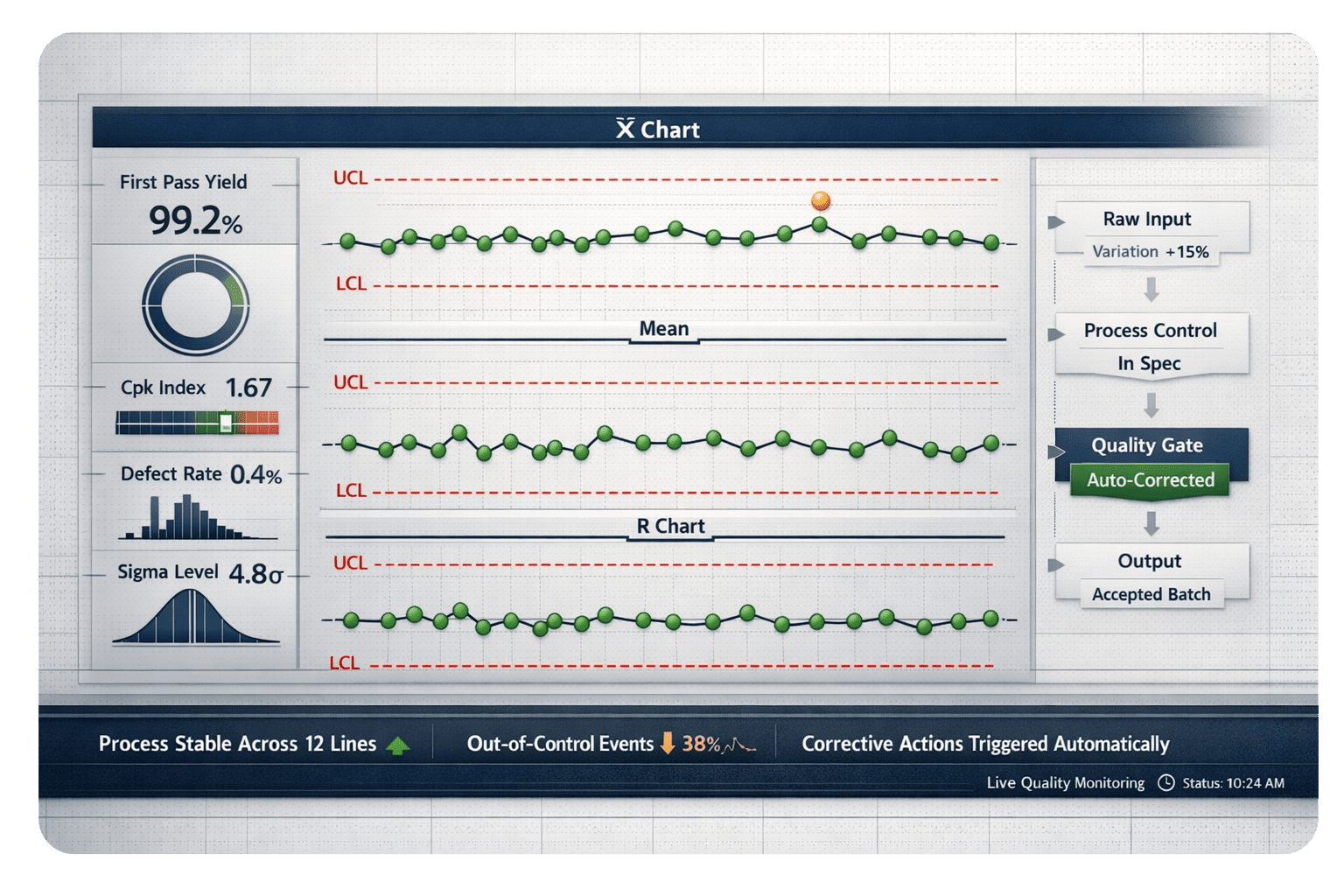This screenshot has width=1344, height=896.
Task: Select the Quality Gate stage box
Action: [x=1151, y=463]
